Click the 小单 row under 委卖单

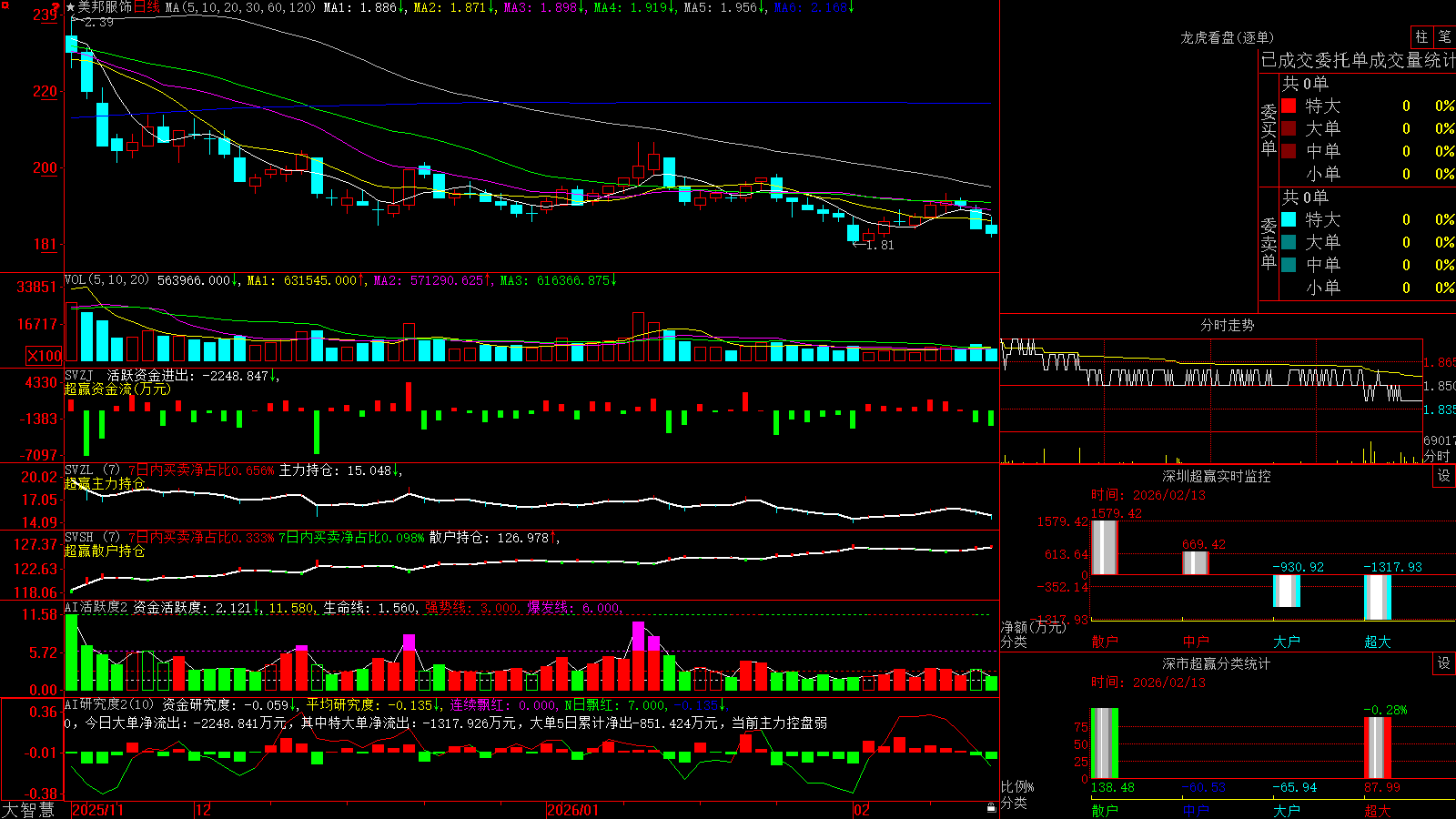(1368, 288)
